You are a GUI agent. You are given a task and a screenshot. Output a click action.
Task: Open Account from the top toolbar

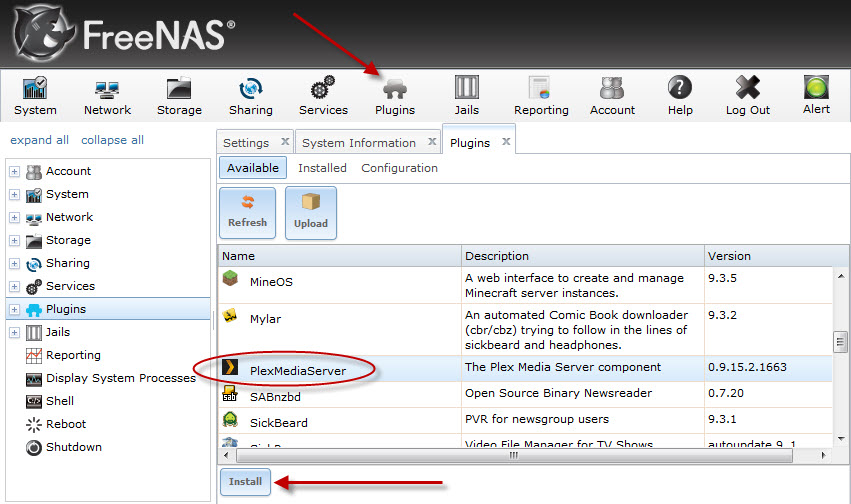tap(612, 96)
